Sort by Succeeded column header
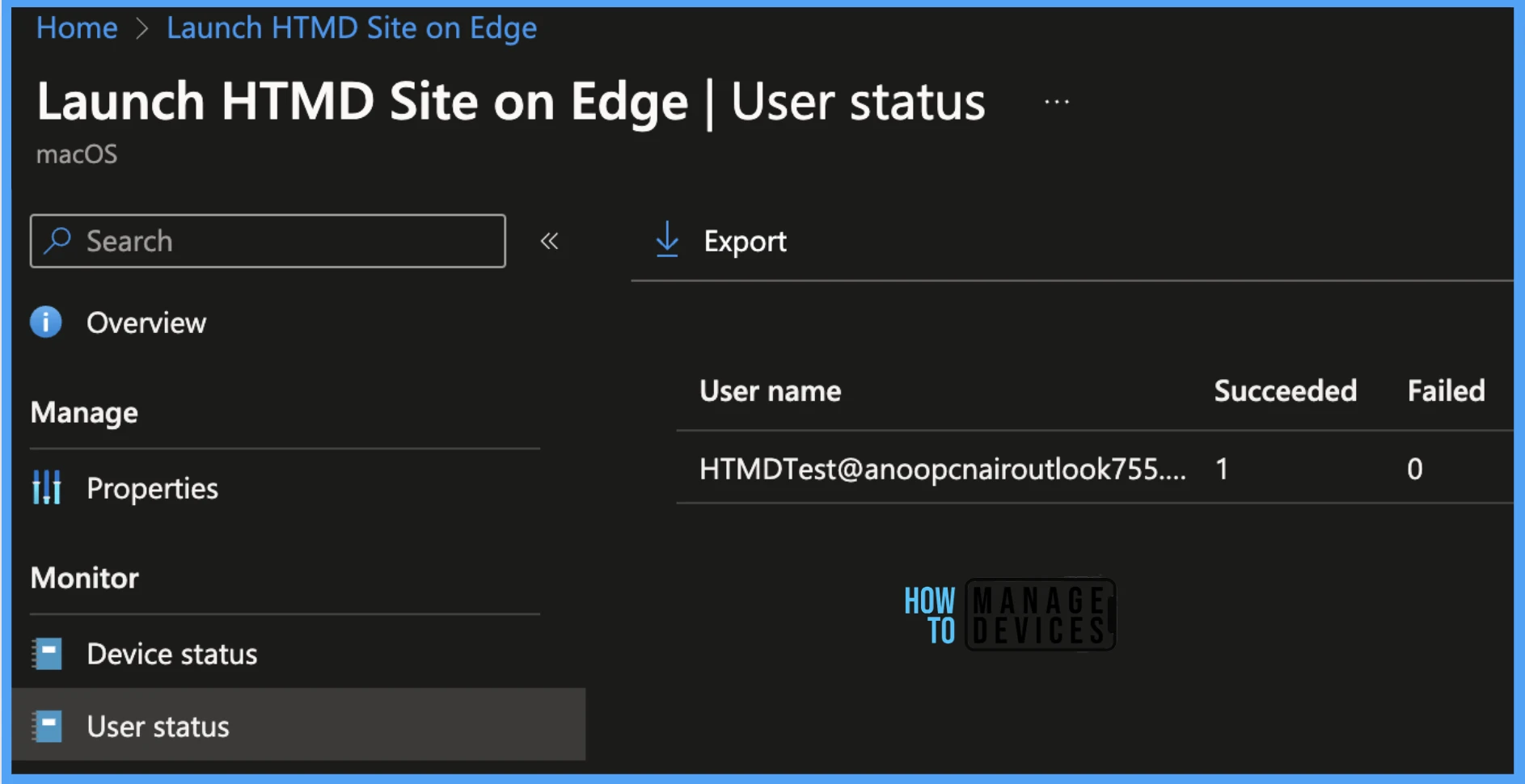This screenshot has height=784, width=1525. [1286, 391]
